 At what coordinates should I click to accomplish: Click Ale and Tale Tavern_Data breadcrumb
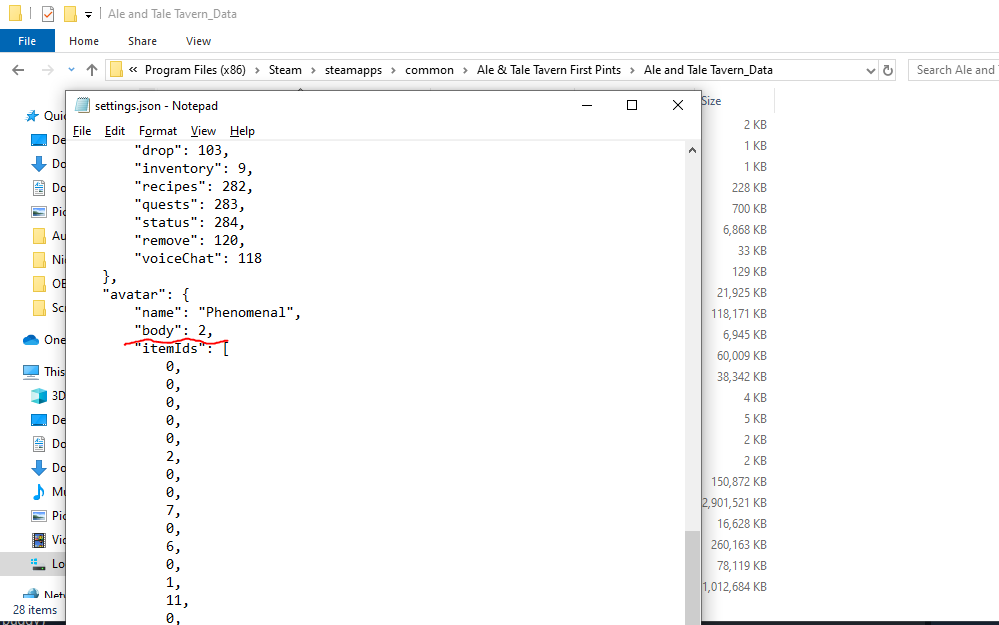(708, 70)
